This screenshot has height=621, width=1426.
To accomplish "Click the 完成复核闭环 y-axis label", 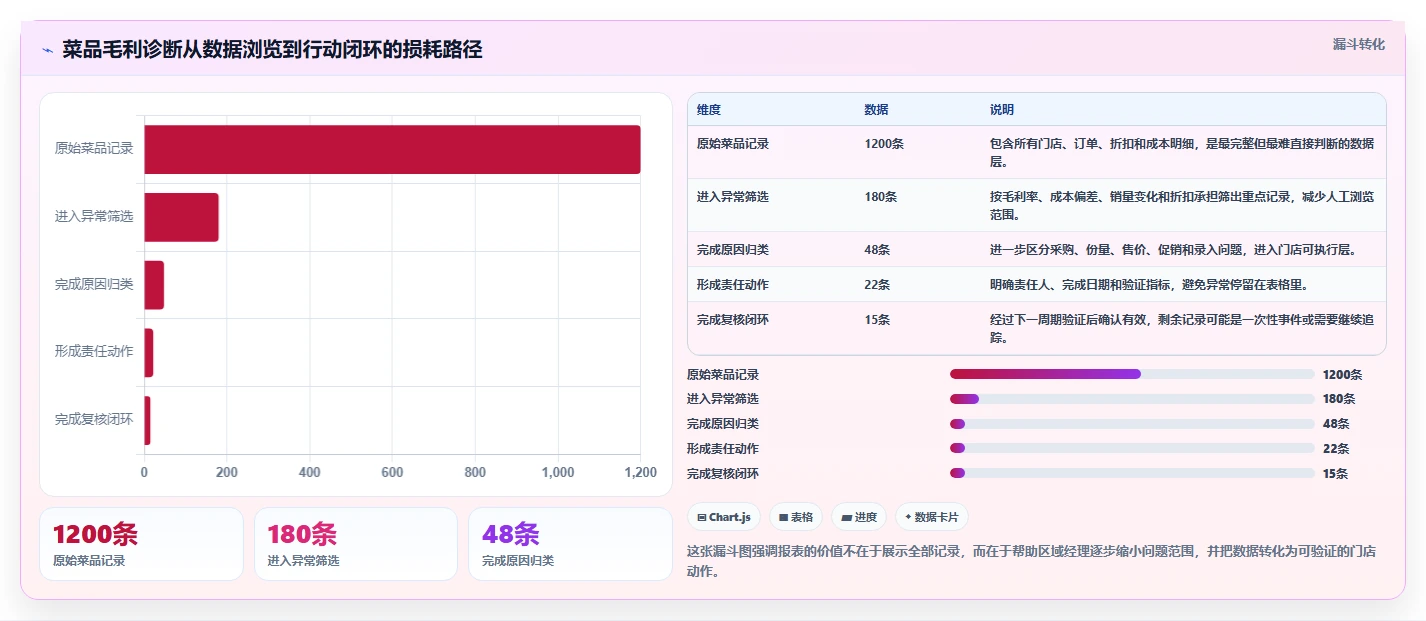I will click(x=94, y=420).
